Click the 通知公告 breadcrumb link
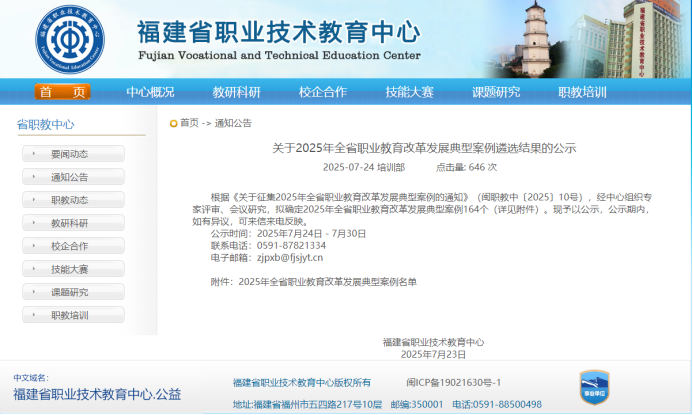The width and height of the screenshot is (693, 415). pyautogui.click(x=232, y=123)
